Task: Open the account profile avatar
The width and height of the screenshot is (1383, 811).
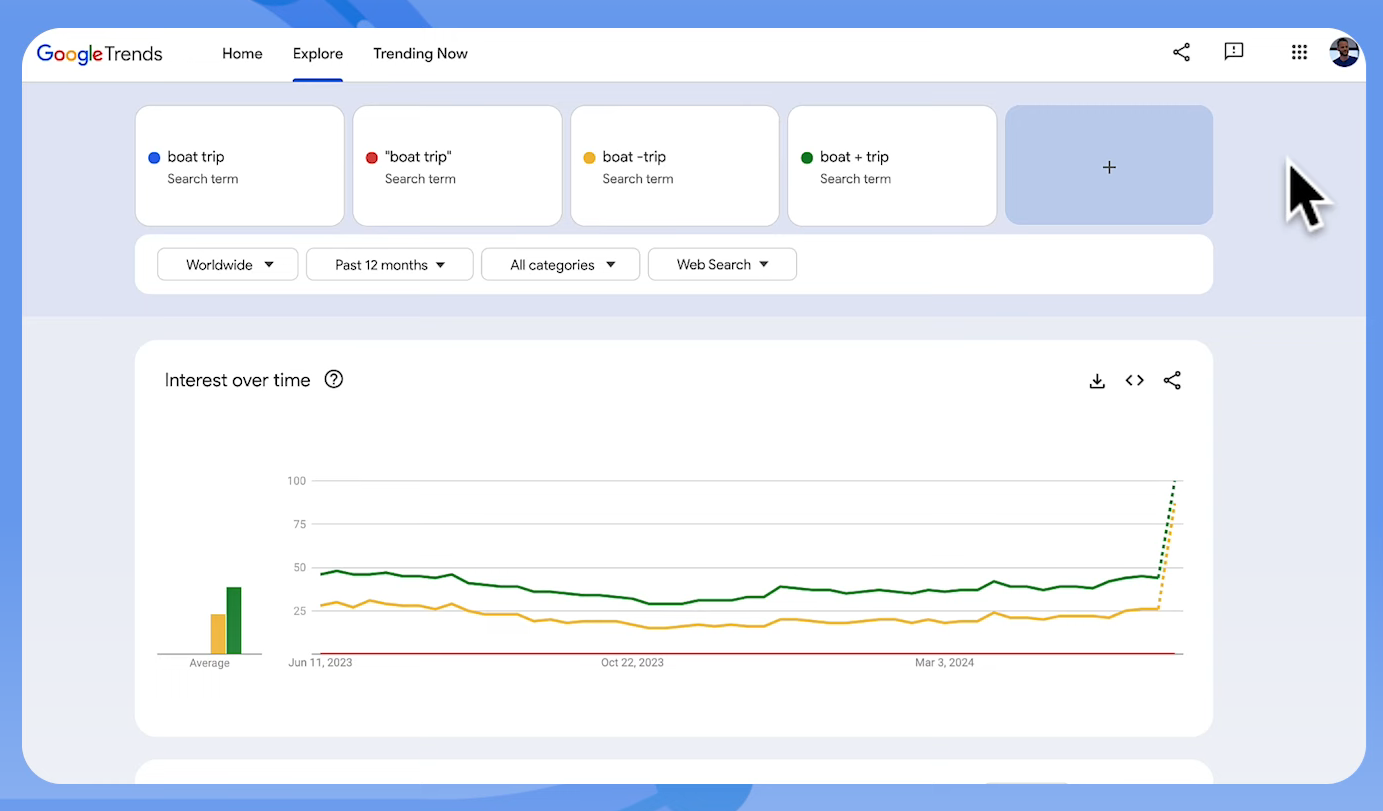Action: pyautogui.click(x=1344, y=52)
